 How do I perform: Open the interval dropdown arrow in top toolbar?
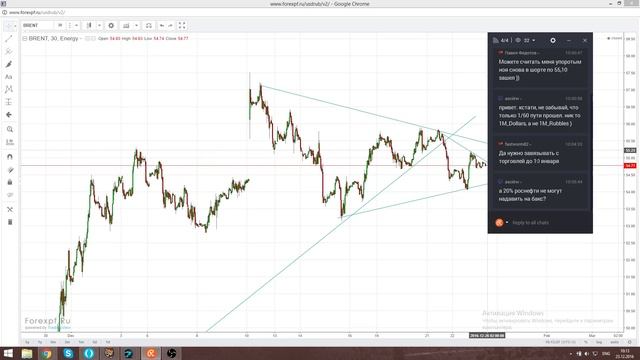(x=76, y=25)
